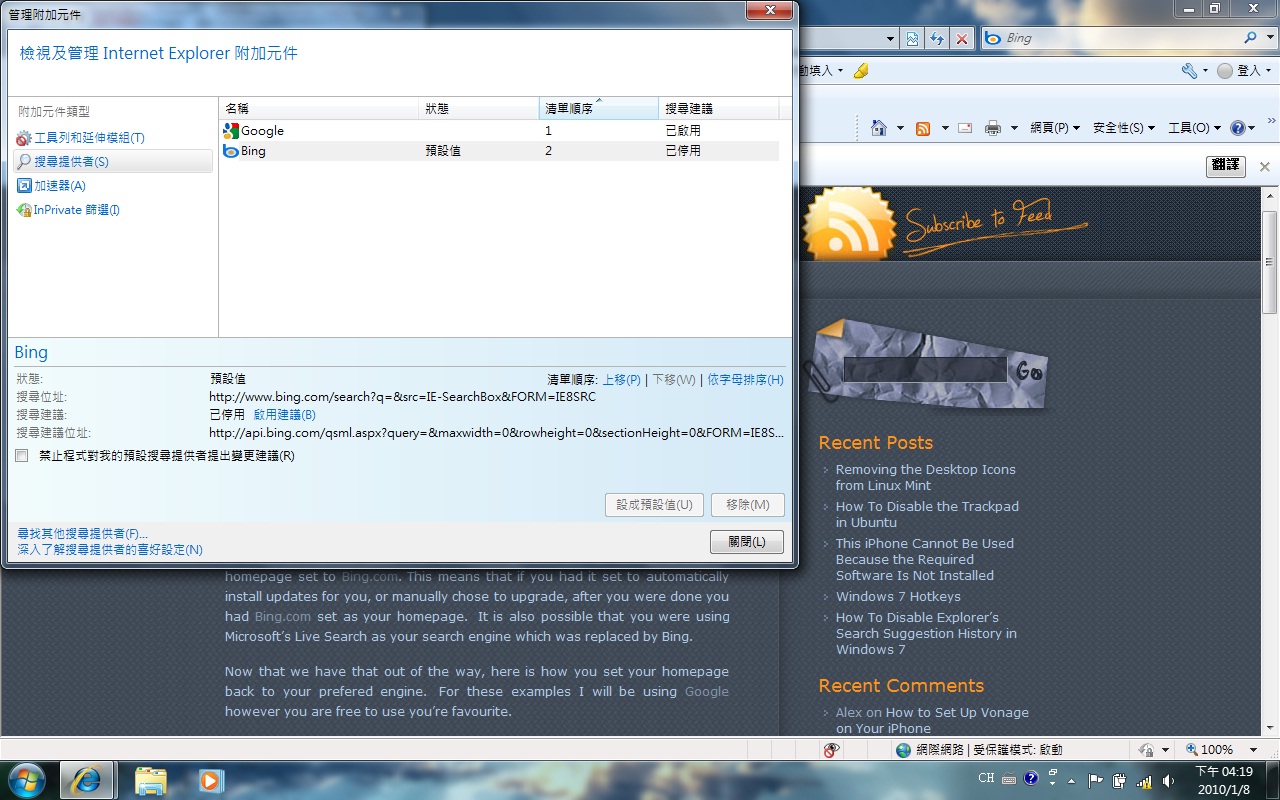This screenshot has height=800, width=1280.
Task: Open the Windows Start button
Action: [27, 779]
